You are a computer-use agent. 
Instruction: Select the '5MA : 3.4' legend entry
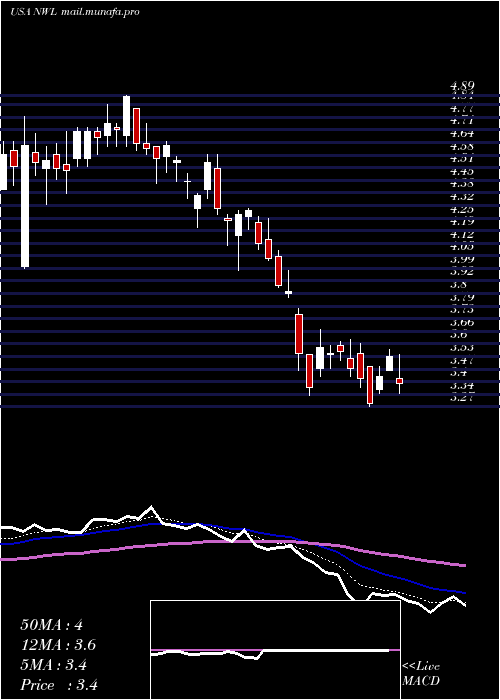click(54, 665)
